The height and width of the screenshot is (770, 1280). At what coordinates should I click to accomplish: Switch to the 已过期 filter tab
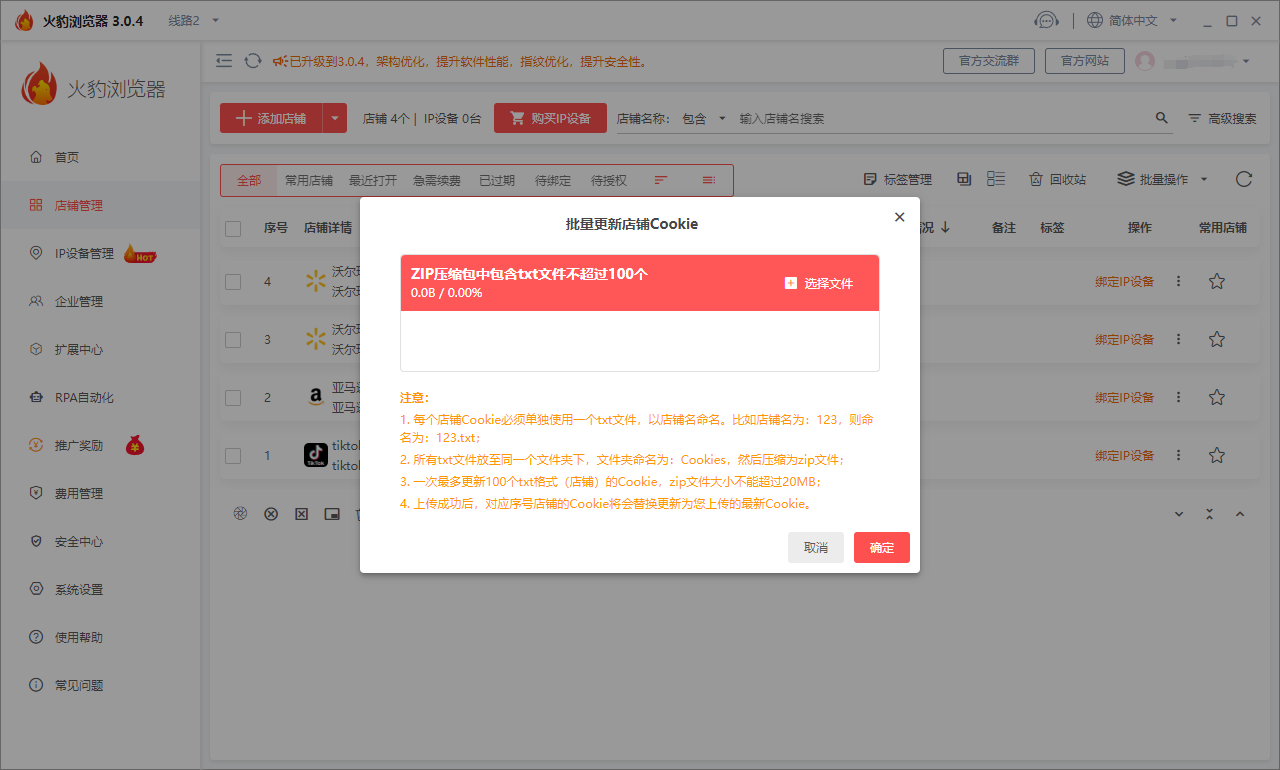(x=496, y=181)
